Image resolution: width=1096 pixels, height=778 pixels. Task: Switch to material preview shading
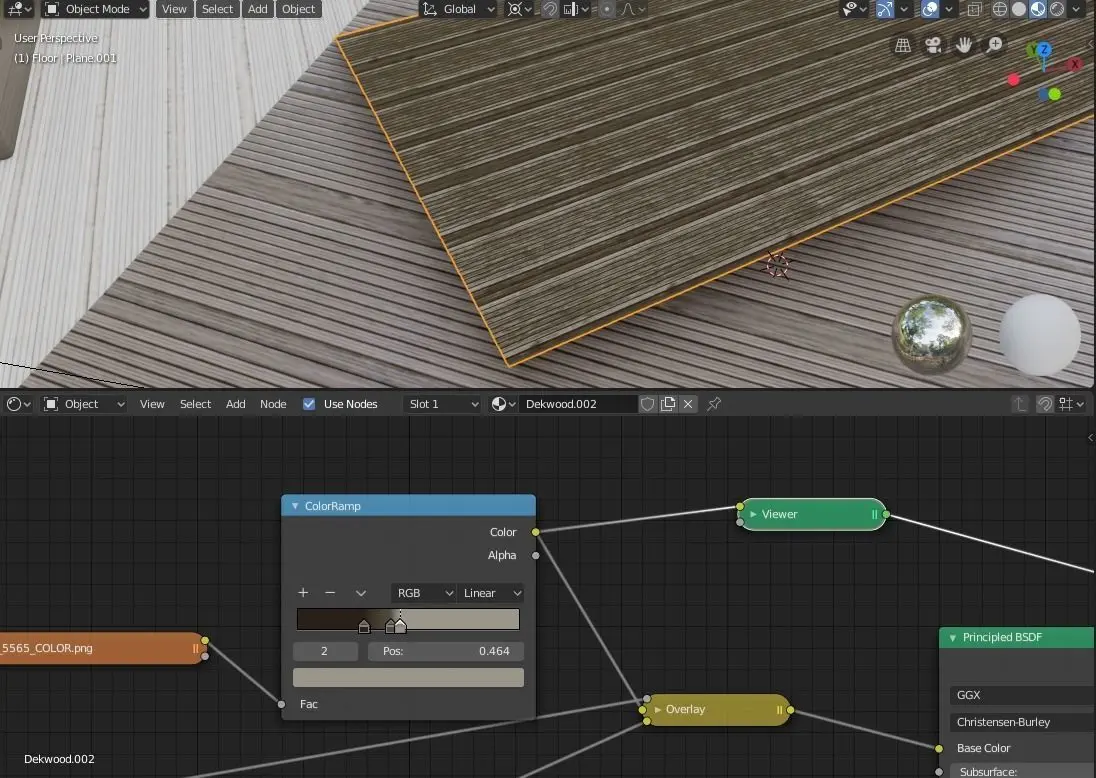pos(1038,9)
